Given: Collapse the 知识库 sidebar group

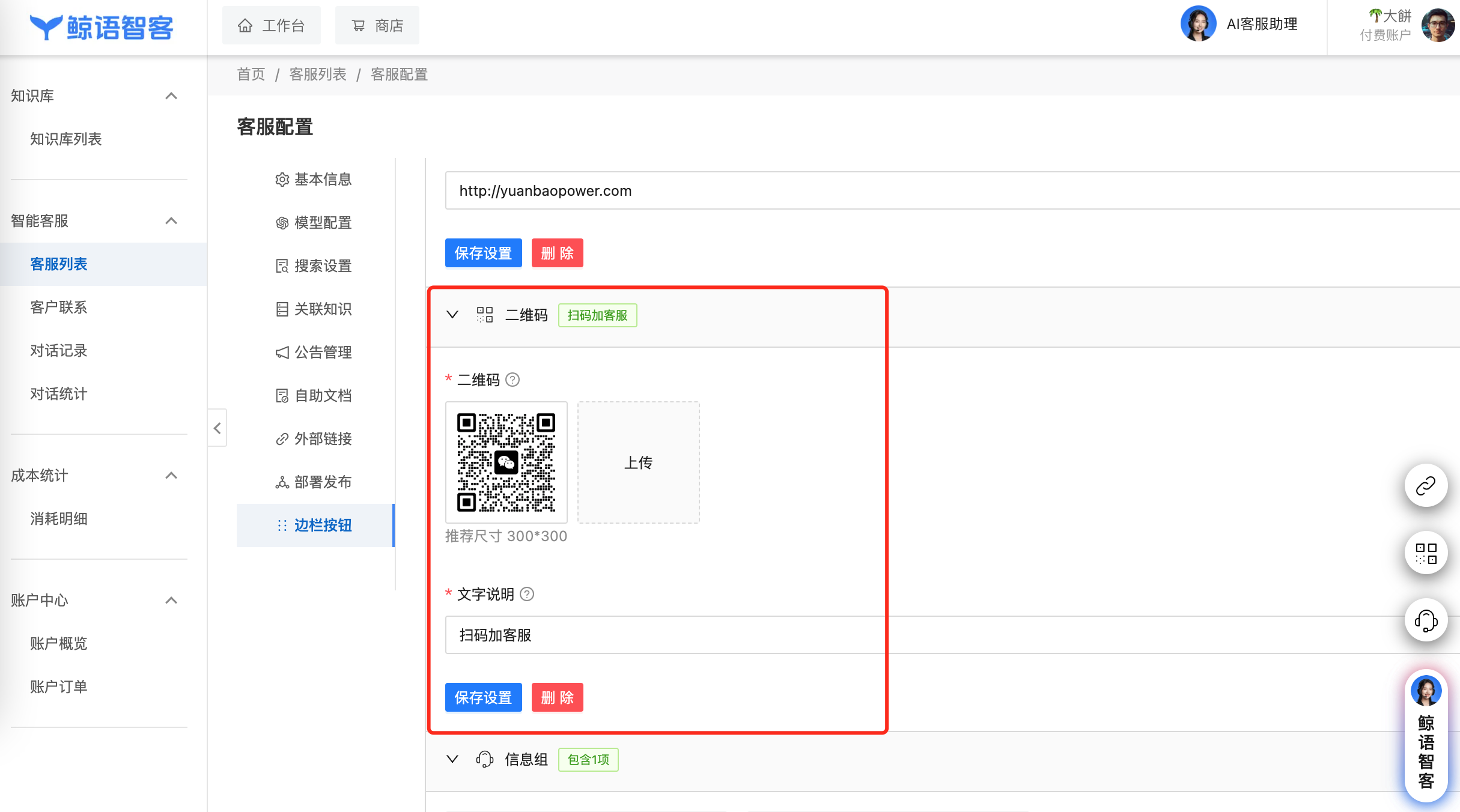Looking at the screenshot, I should [171, 96].
